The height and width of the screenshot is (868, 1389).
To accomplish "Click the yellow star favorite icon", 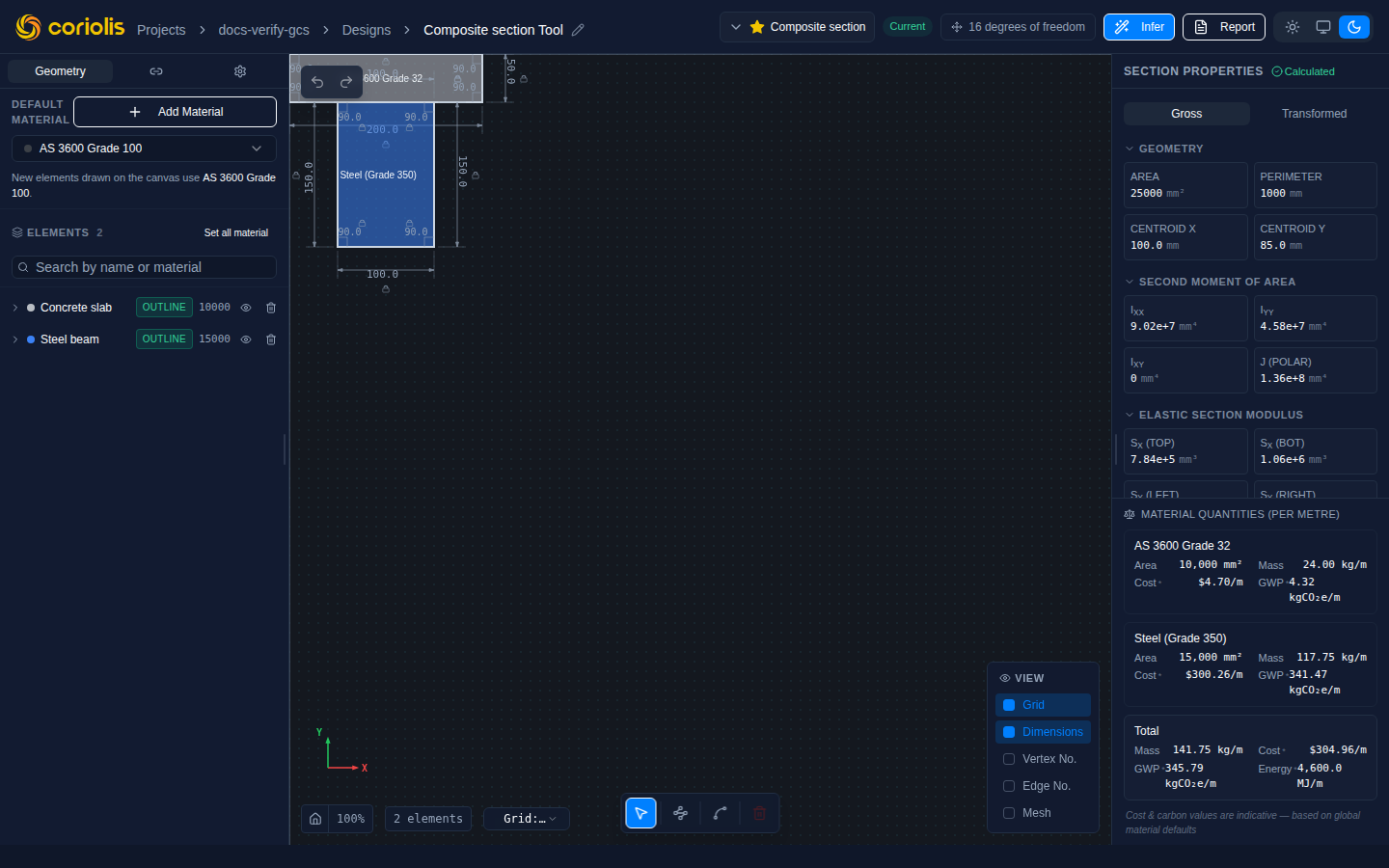I will 757,27.
